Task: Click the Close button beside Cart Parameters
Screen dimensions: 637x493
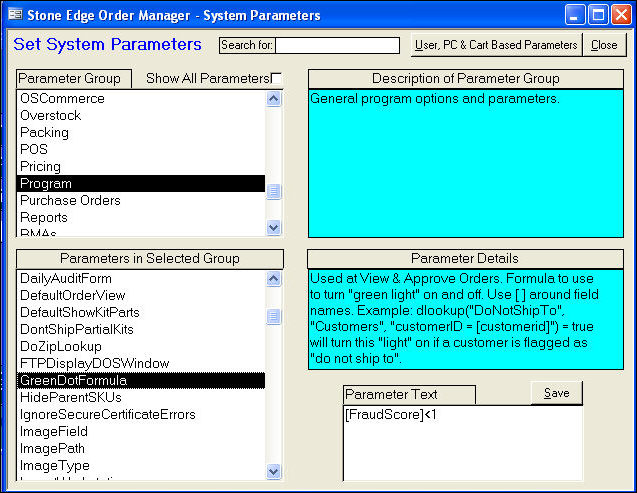Action: pos(604,45)
